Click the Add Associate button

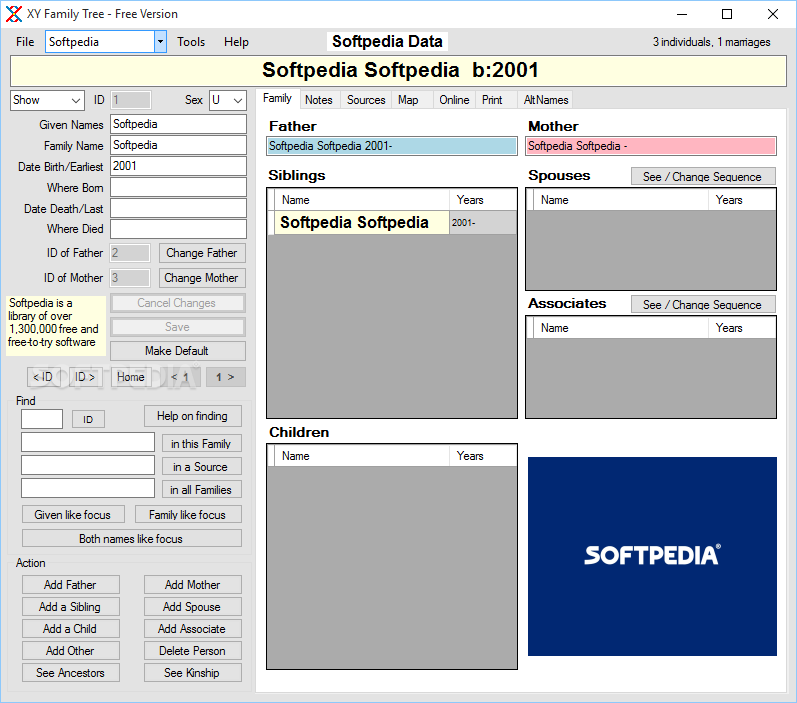tap(193, 629)
